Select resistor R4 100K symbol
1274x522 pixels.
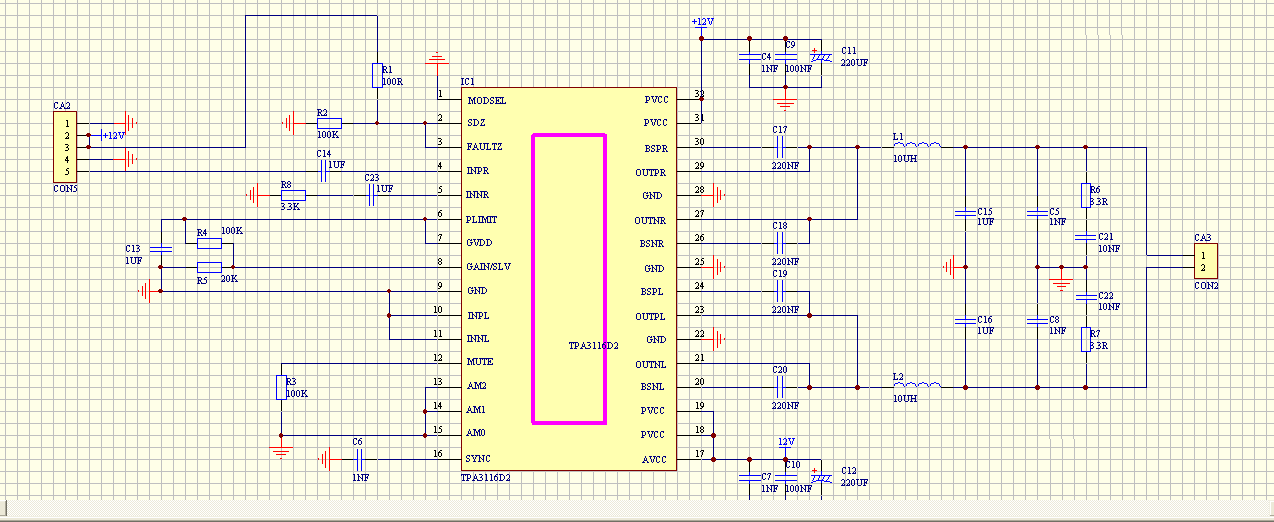coord(209,243)
